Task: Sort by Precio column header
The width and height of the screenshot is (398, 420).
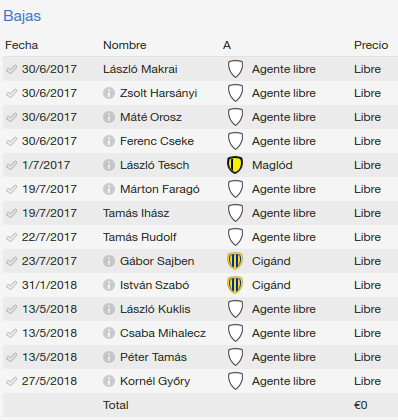Action: [371, 45]
